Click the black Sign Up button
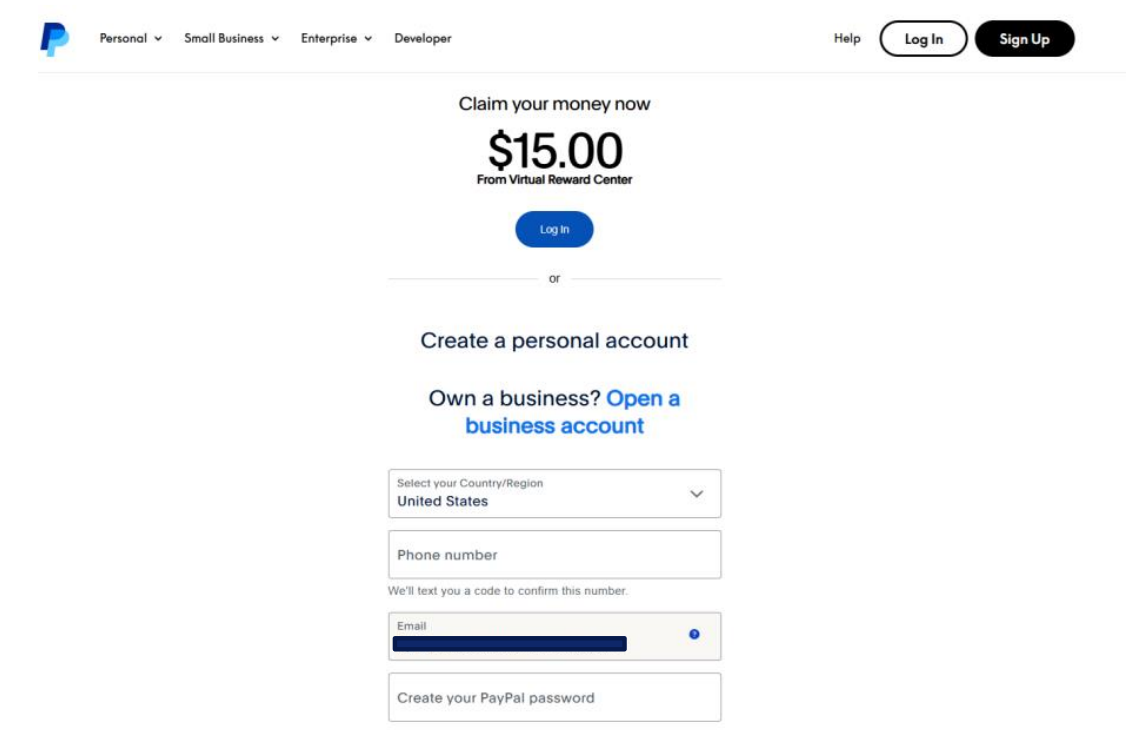The height and width of the screenshot is (730, 1138). coord(1024,38)
